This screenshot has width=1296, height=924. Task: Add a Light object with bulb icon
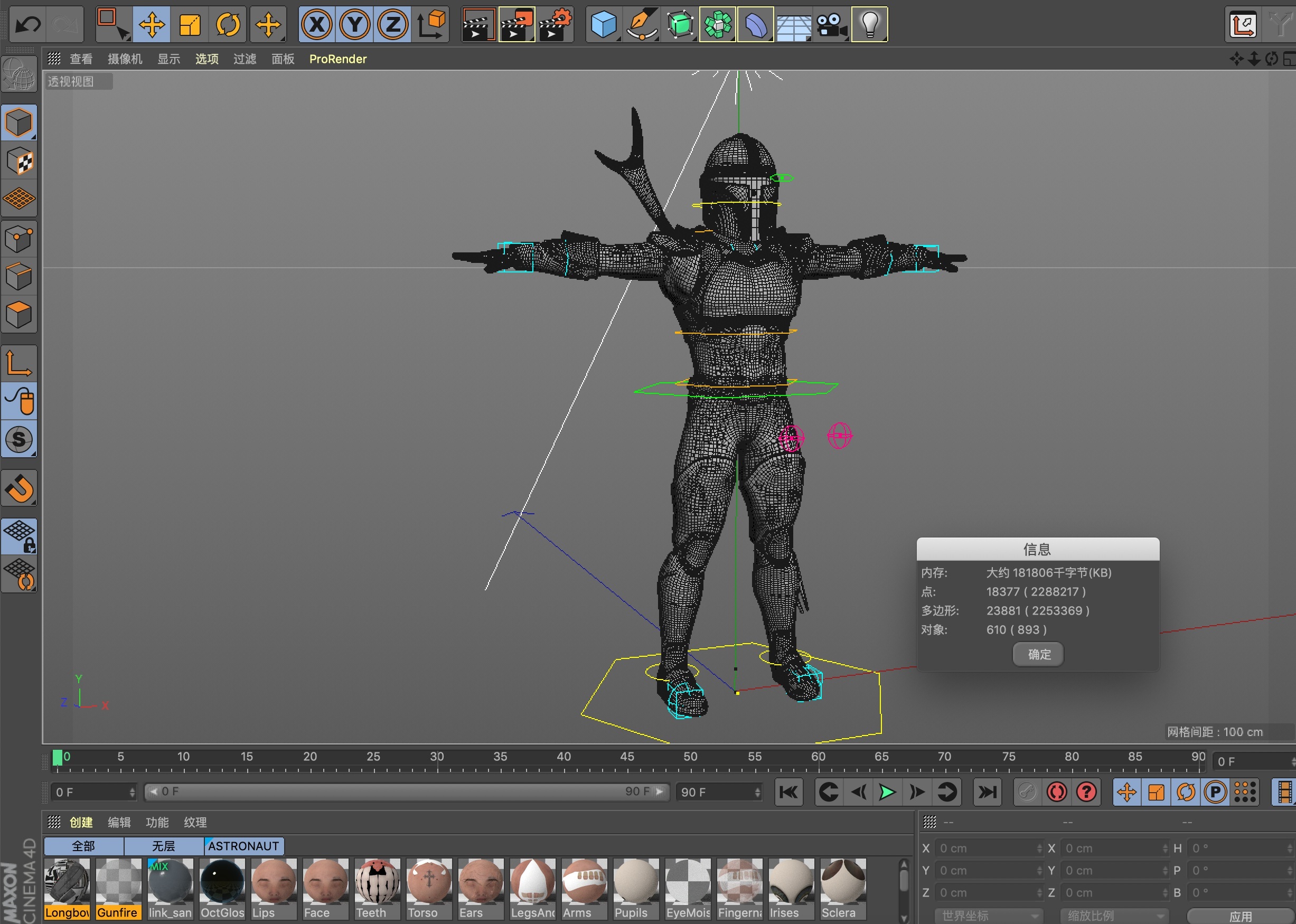coord(869,24)
